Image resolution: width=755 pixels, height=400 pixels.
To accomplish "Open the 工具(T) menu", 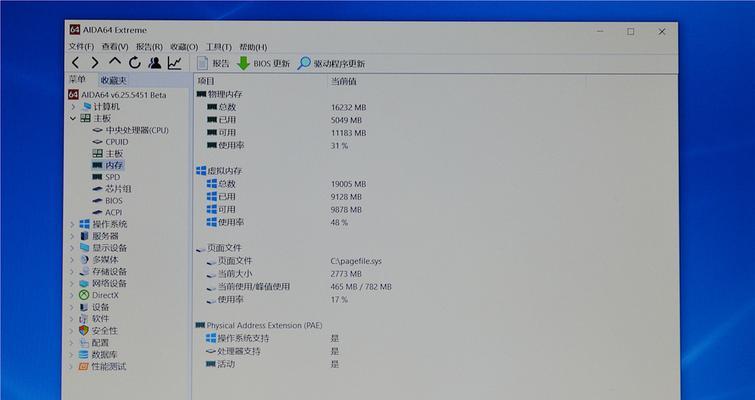I will 219,47.
